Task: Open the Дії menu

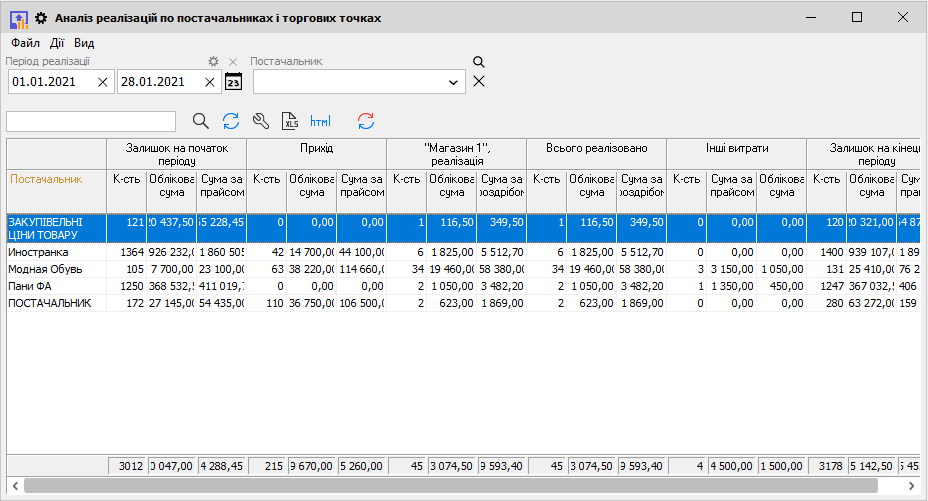Action: tap(57, 43)
